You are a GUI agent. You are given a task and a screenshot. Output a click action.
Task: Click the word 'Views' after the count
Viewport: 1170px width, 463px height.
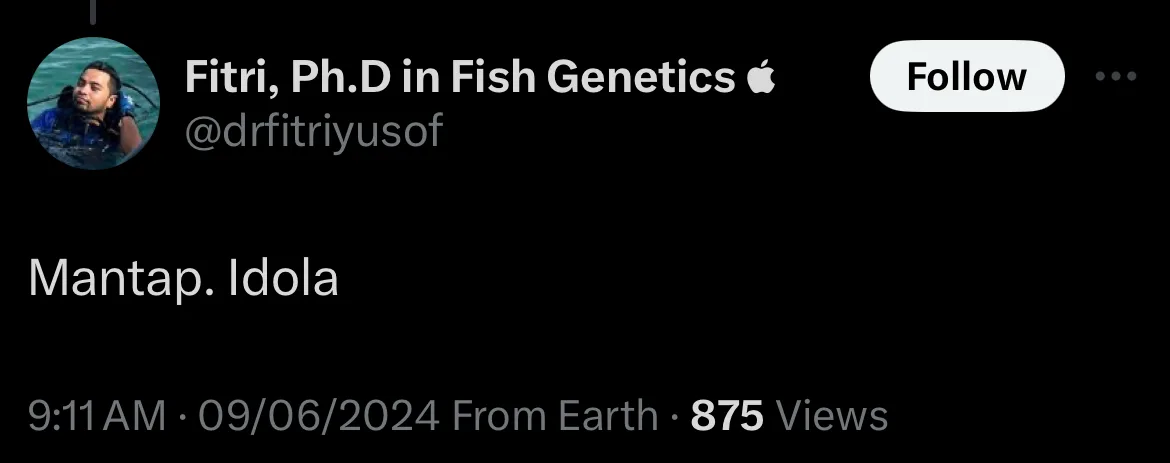pyautogui.click(x=833, y=416)
